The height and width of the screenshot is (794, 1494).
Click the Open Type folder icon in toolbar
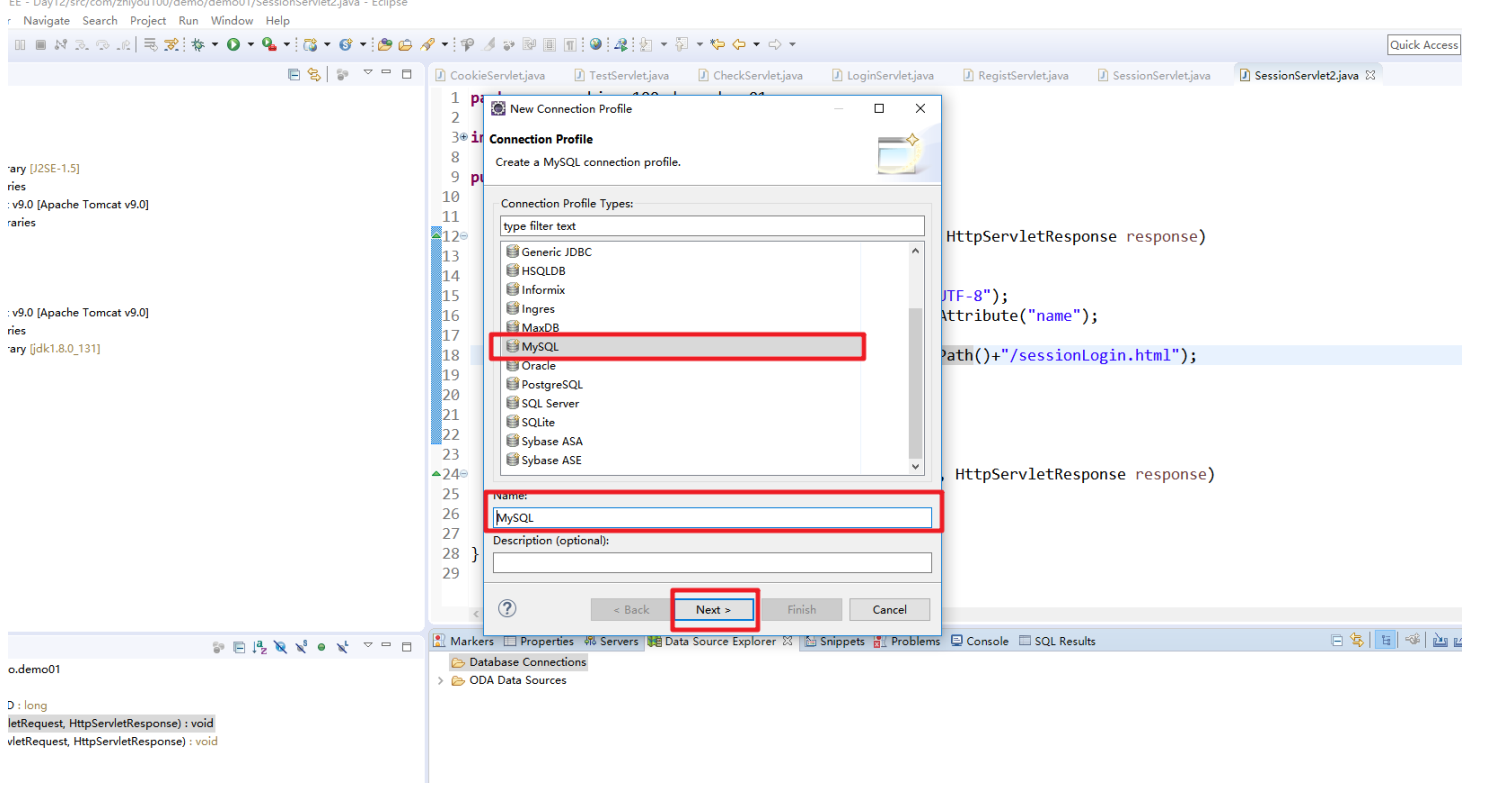[x=384, y=44]
